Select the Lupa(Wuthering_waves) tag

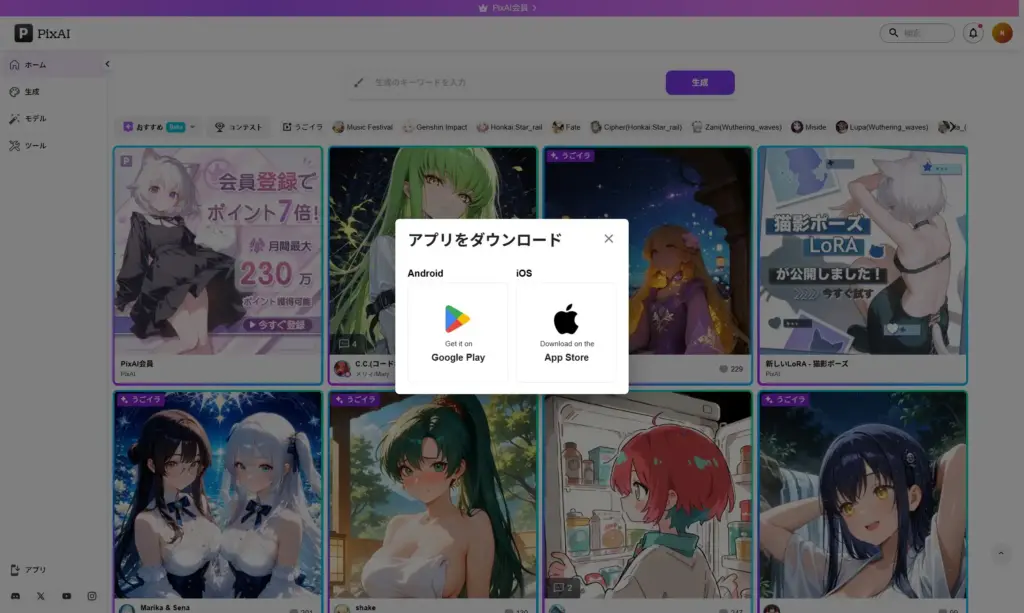coord(882,127)
